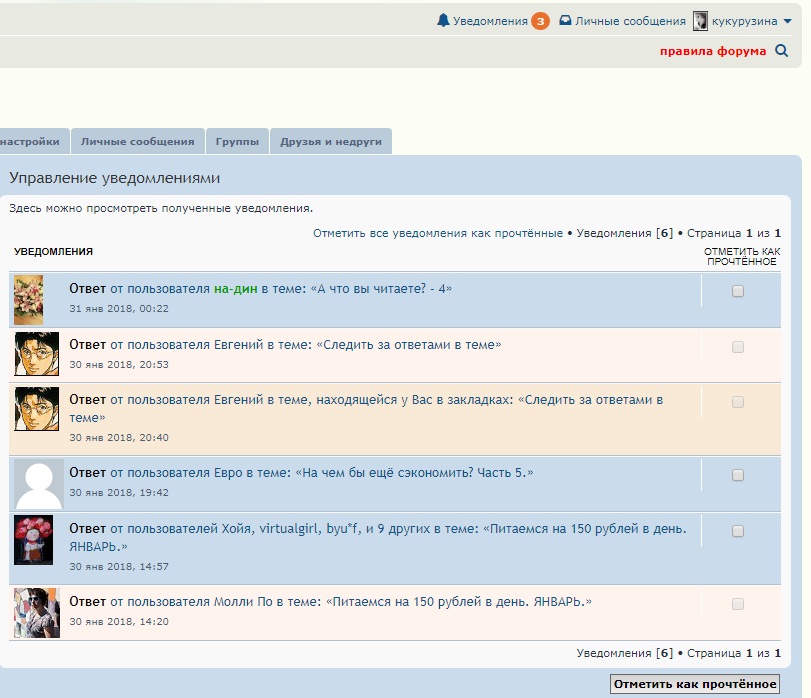811x698 pixels.
Task: Open the правила форума link
Action: coord(713,51)
